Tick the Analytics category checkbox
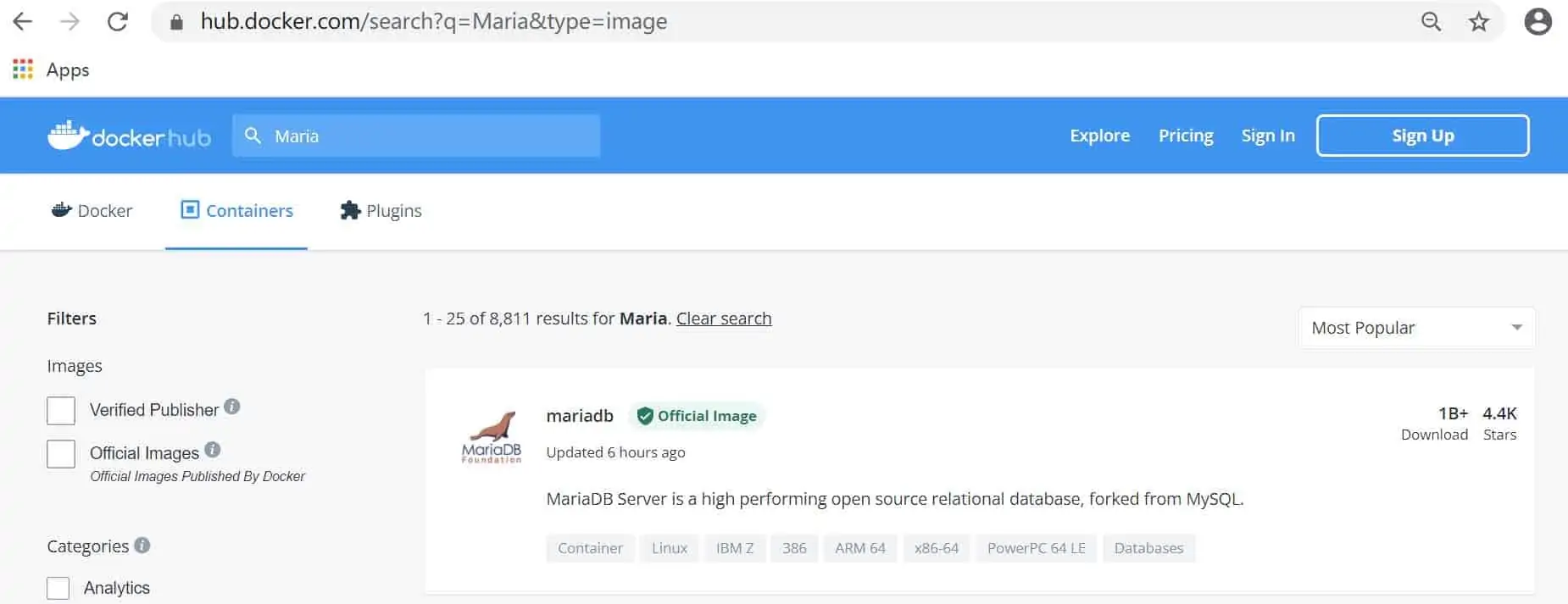Viewport: 1568px width, 604px height. pos(58,588)
